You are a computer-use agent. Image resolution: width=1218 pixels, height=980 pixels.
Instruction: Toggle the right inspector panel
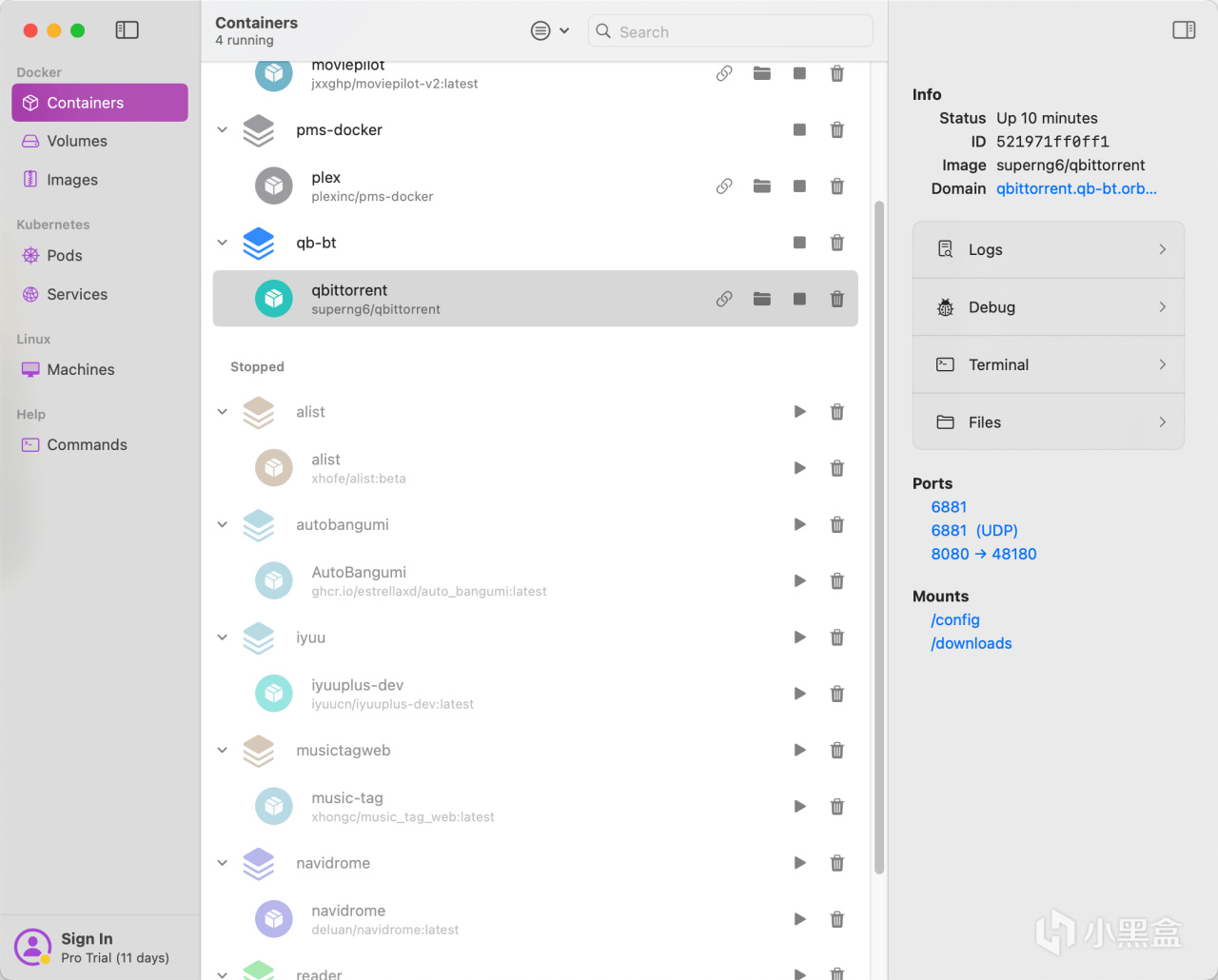(x=1184, y=30)
